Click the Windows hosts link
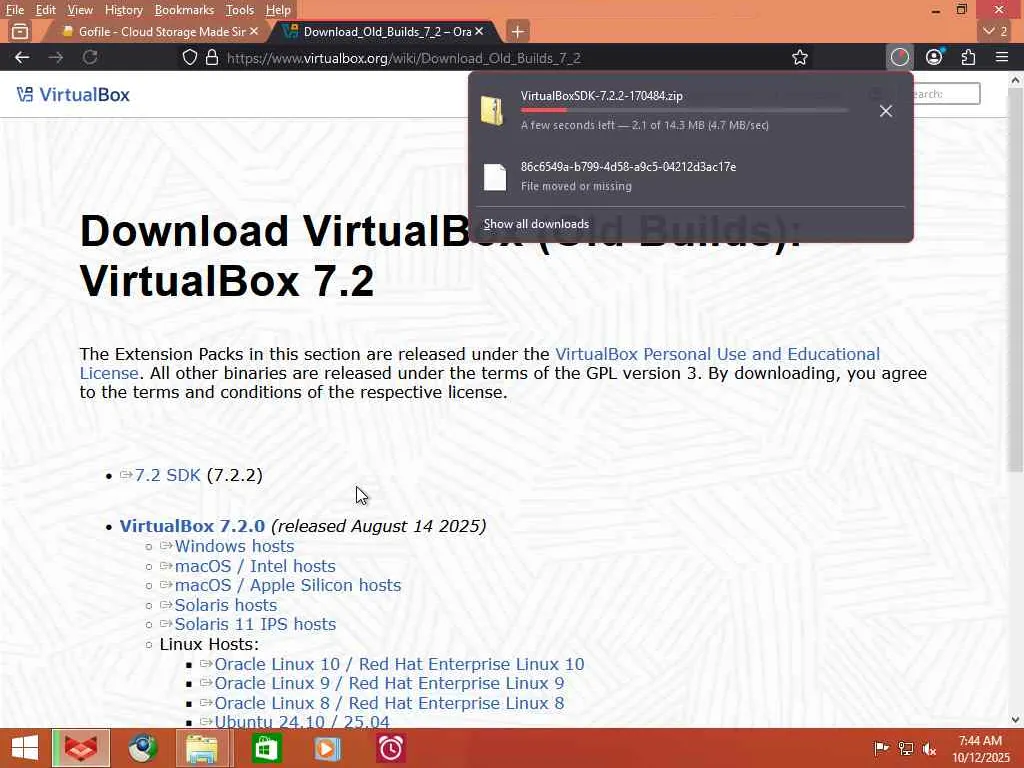The height and width of the screenshot is (768, 1024). click(234, 546)
